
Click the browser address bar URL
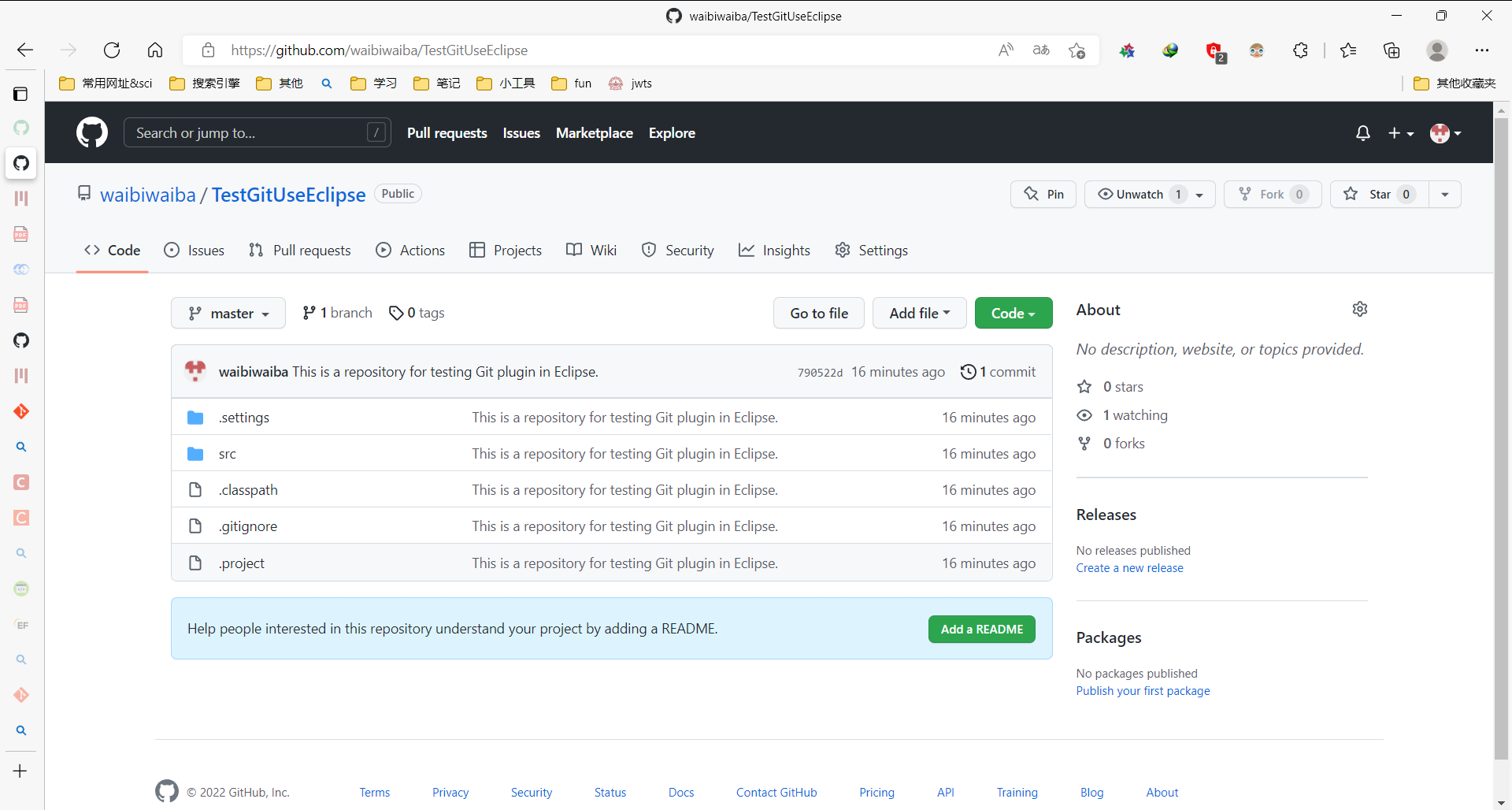pyautogui.click(x=379, y=50)
